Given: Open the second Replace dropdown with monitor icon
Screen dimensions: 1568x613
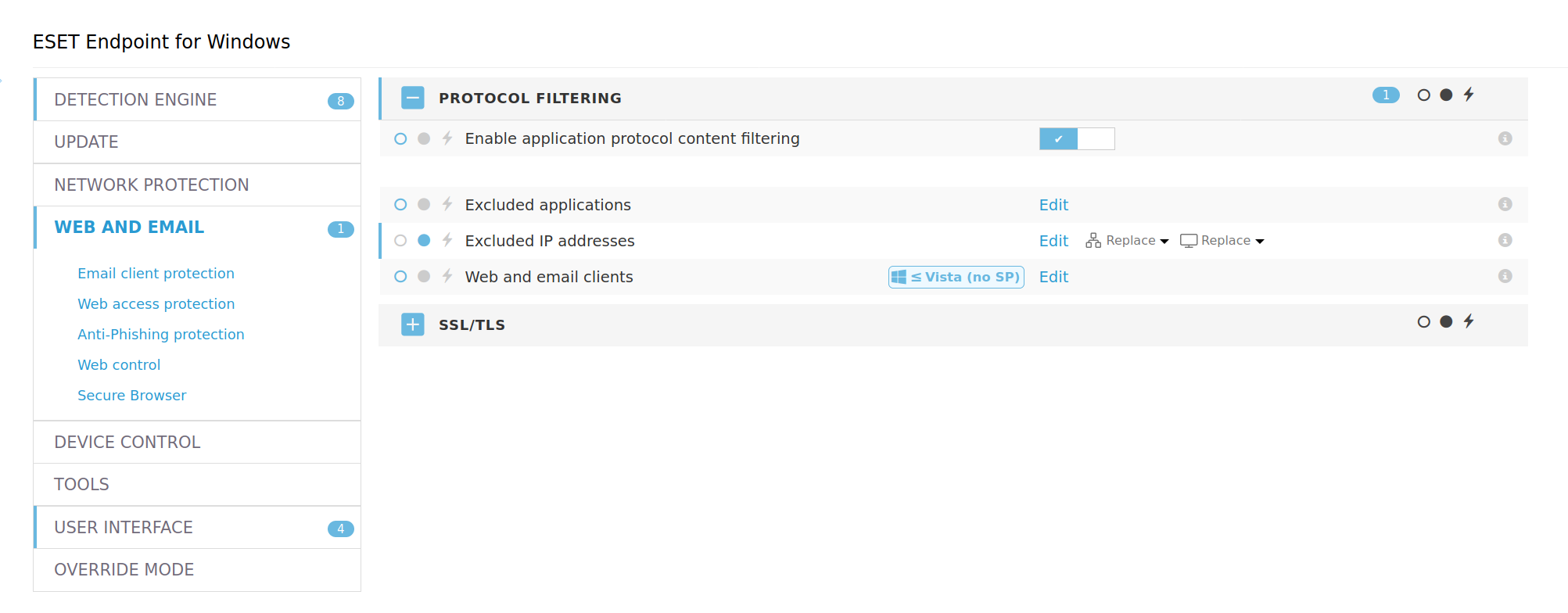Looking at the screenshot, I should 1222,241.
